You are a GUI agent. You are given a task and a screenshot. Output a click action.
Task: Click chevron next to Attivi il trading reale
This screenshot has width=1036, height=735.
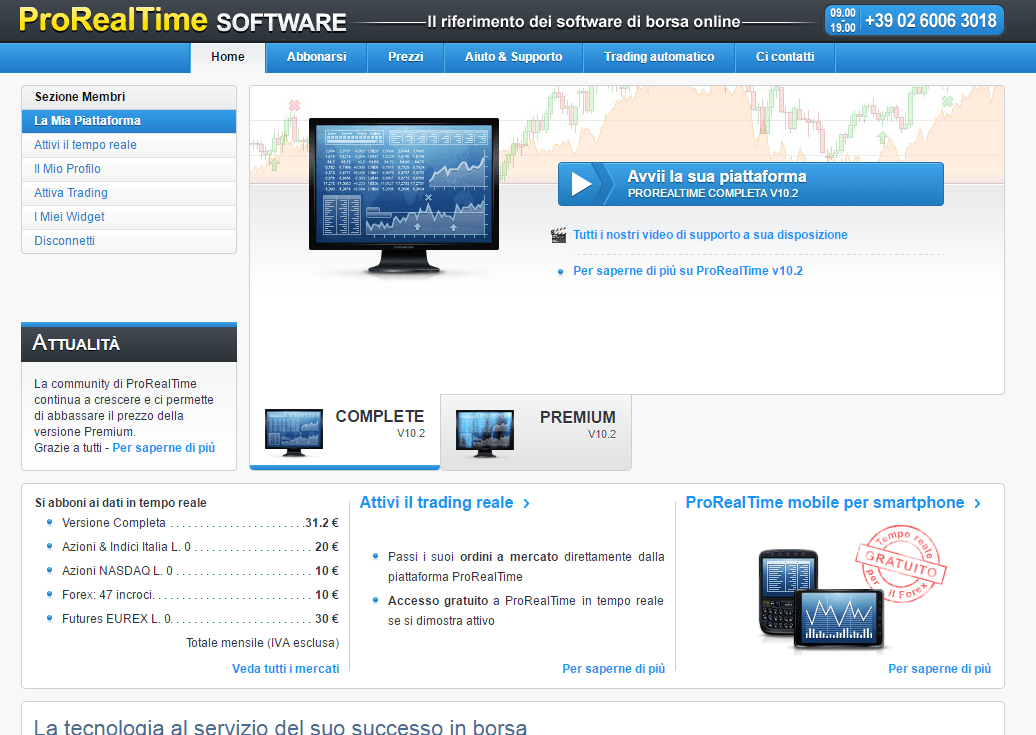pyautogui.click(x=527, y=504)
